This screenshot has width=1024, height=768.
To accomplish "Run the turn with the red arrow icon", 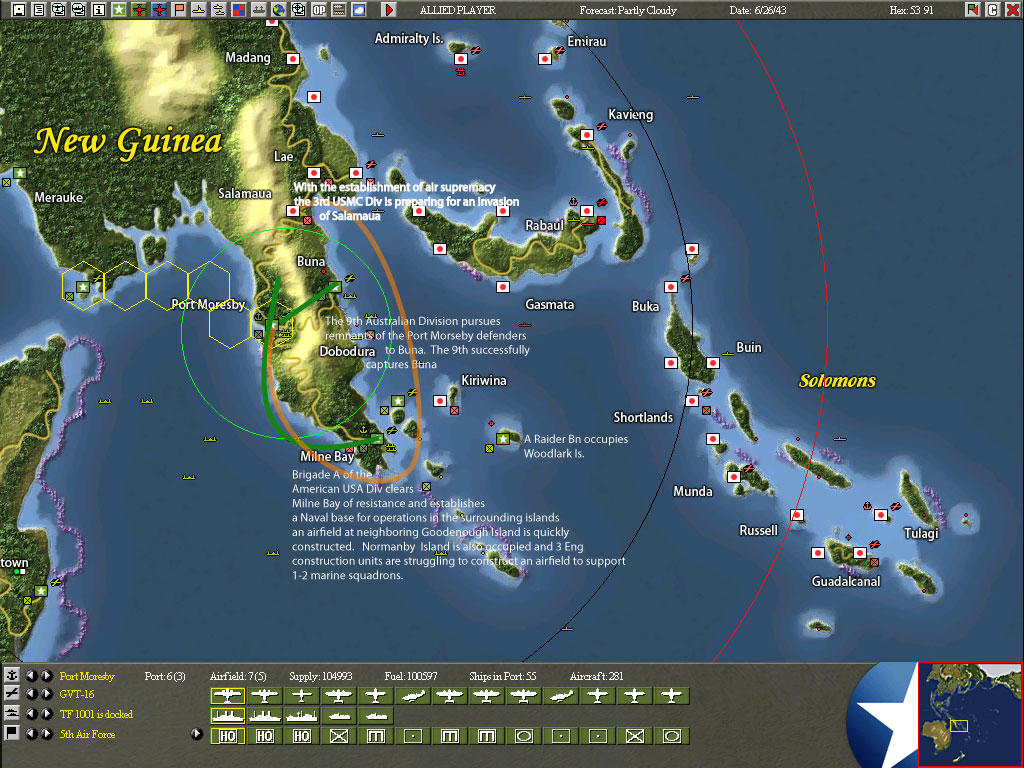I will click(x=389, y=11).
